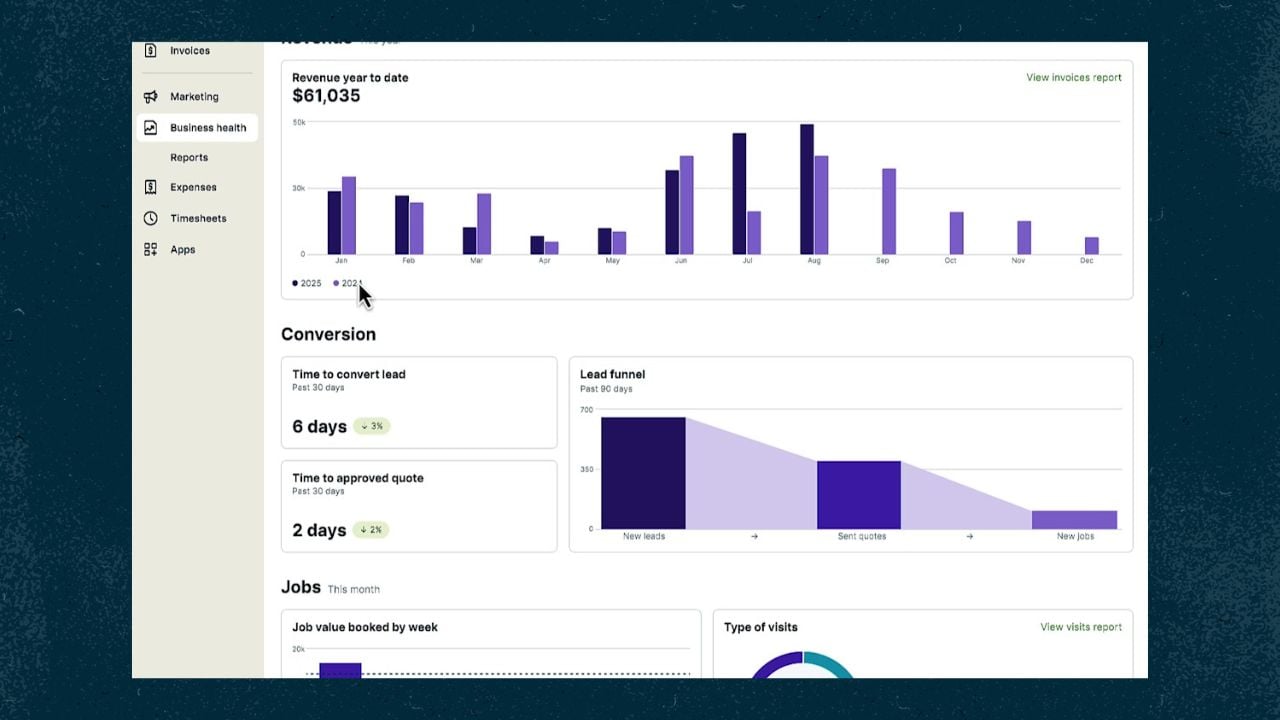This screenshot has width=1280, height=720.
Task: Select the Sent quotes funnel bar
Action: 859,495
